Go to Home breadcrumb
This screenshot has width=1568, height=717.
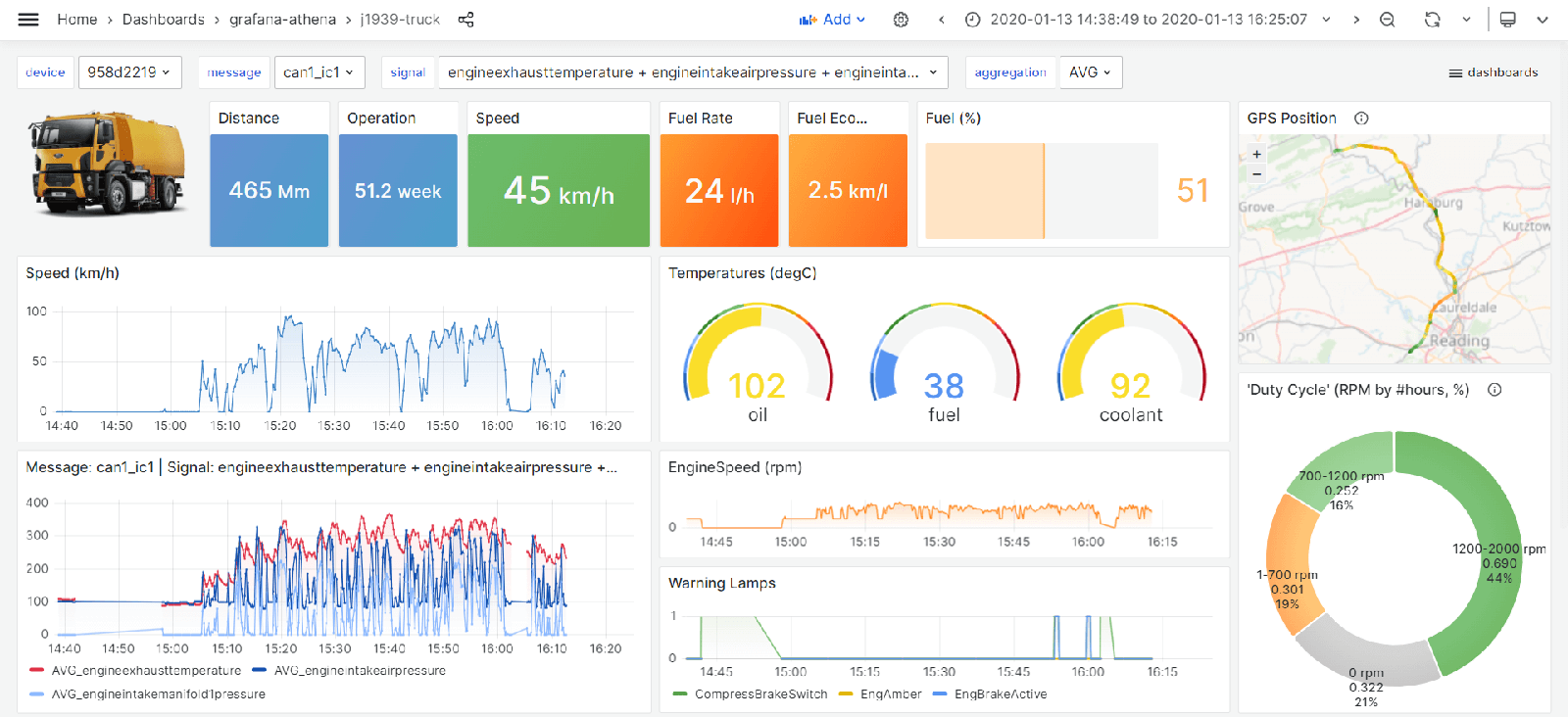[76, 20]
